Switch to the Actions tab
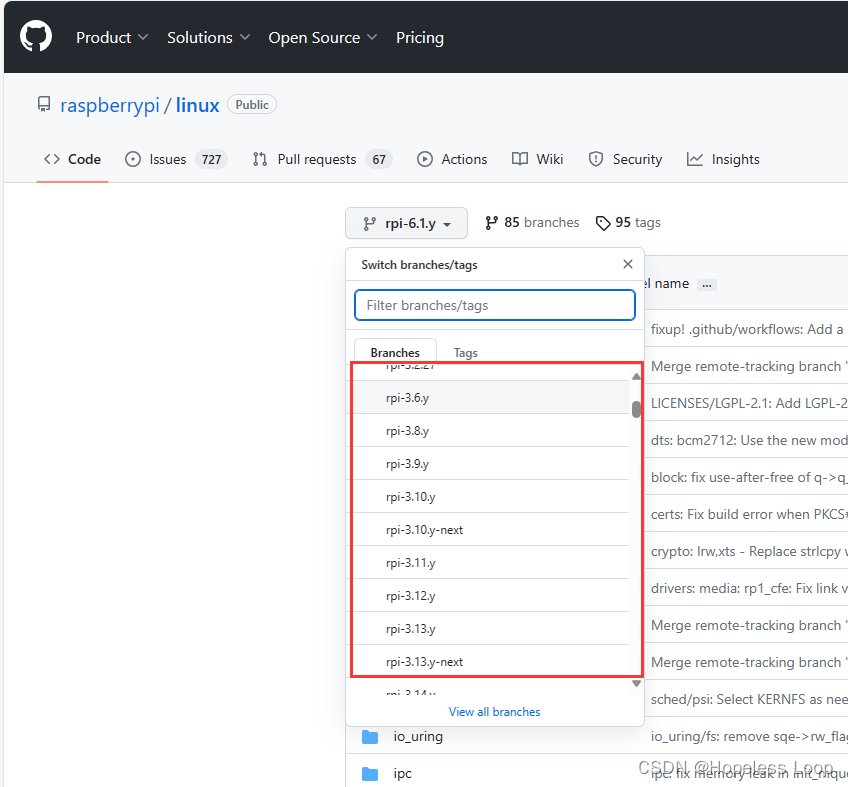848x787 pixels. coord(452,159)
